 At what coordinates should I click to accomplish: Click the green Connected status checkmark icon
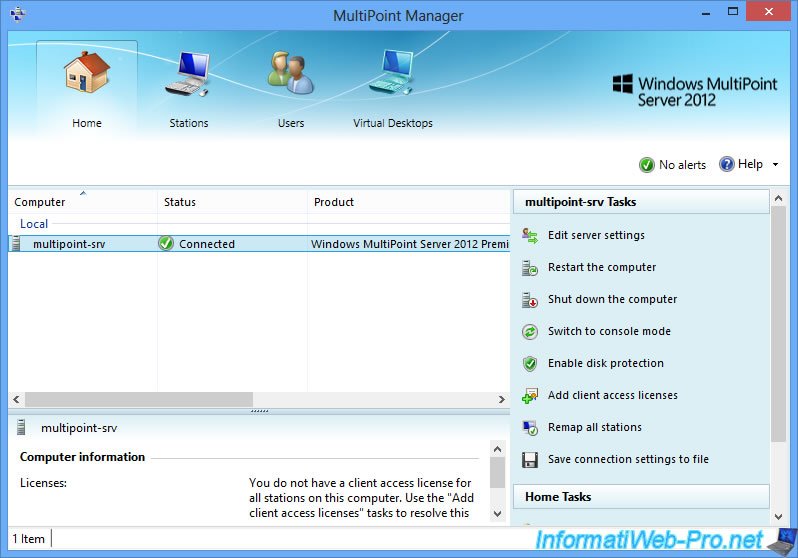pyautogui.click(x=166, y=244)
